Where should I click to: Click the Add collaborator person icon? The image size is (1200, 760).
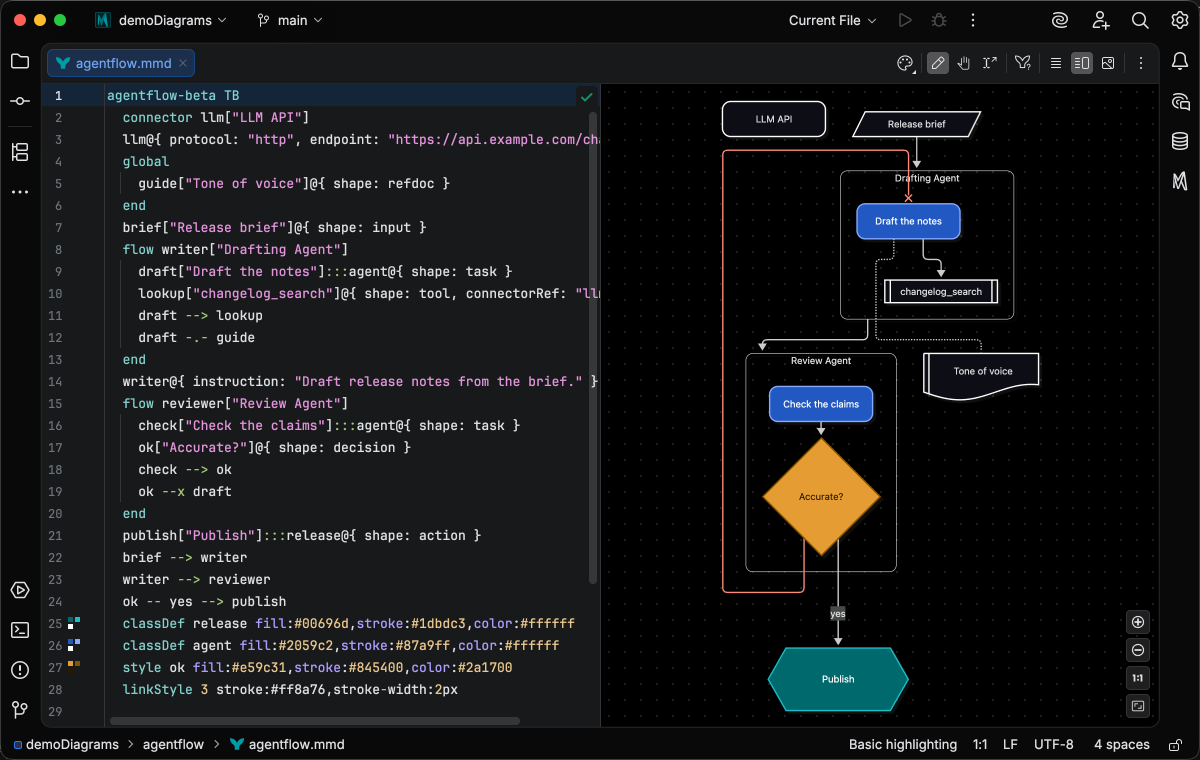(1101, 20)
